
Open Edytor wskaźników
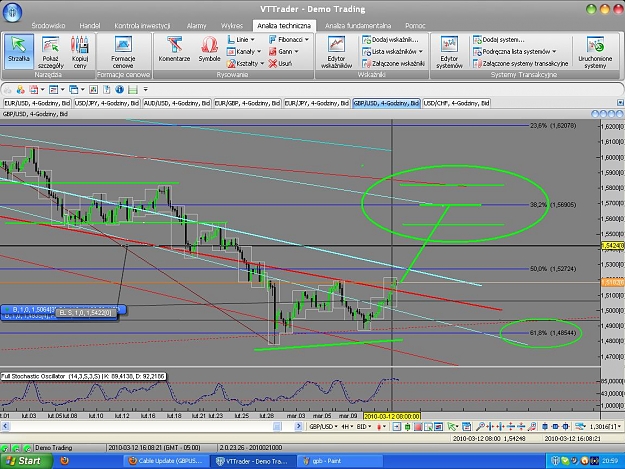(336, 52)
